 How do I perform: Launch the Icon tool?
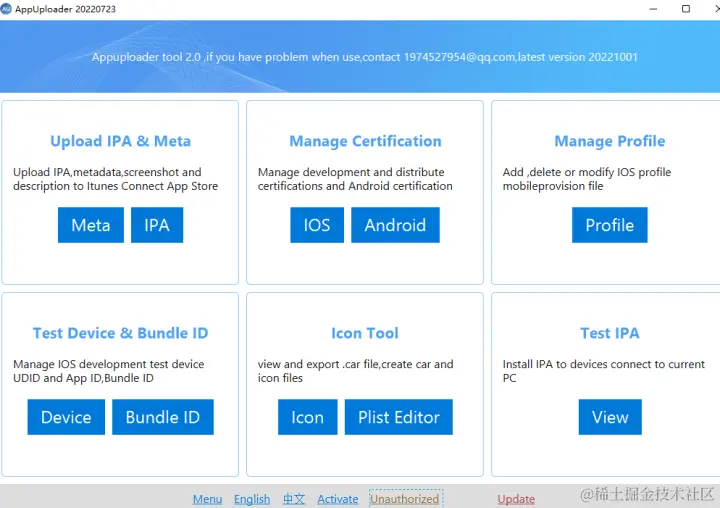(307, 417)
